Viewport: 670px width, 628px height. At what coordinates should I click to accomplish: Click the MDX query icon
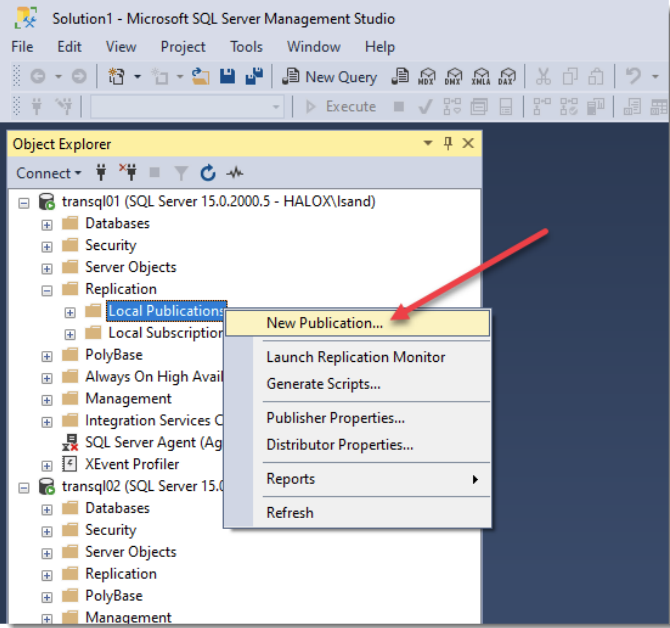(x=426, y=77)
